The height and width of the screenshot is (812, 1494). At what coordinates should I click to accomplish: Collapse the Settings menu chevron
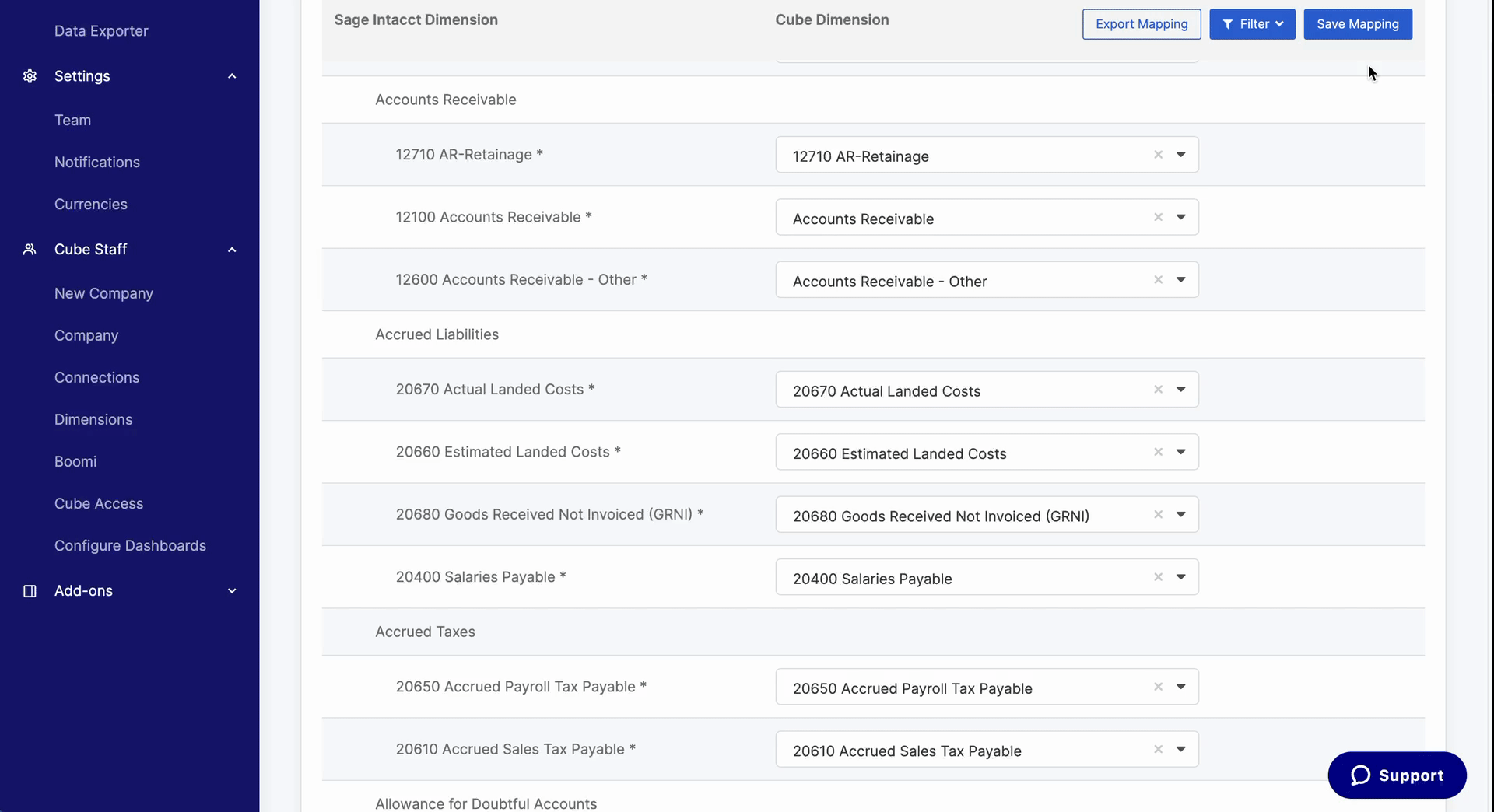pos(232,76)
